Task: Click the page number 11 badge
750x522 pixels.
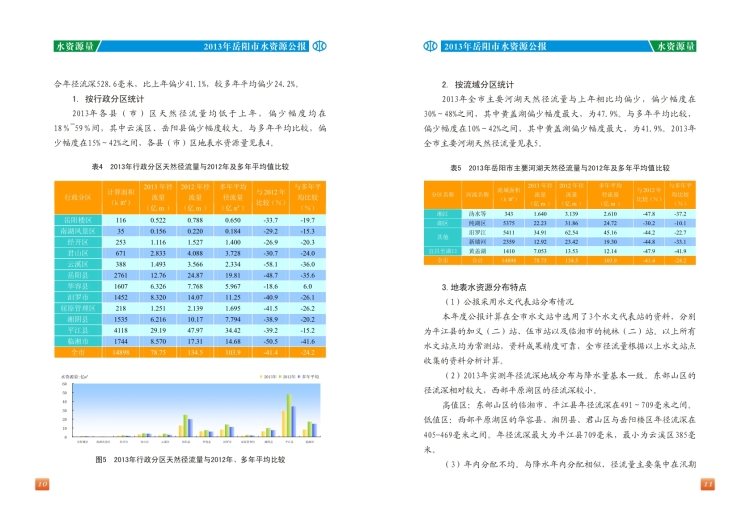Action: pos(707,484)
